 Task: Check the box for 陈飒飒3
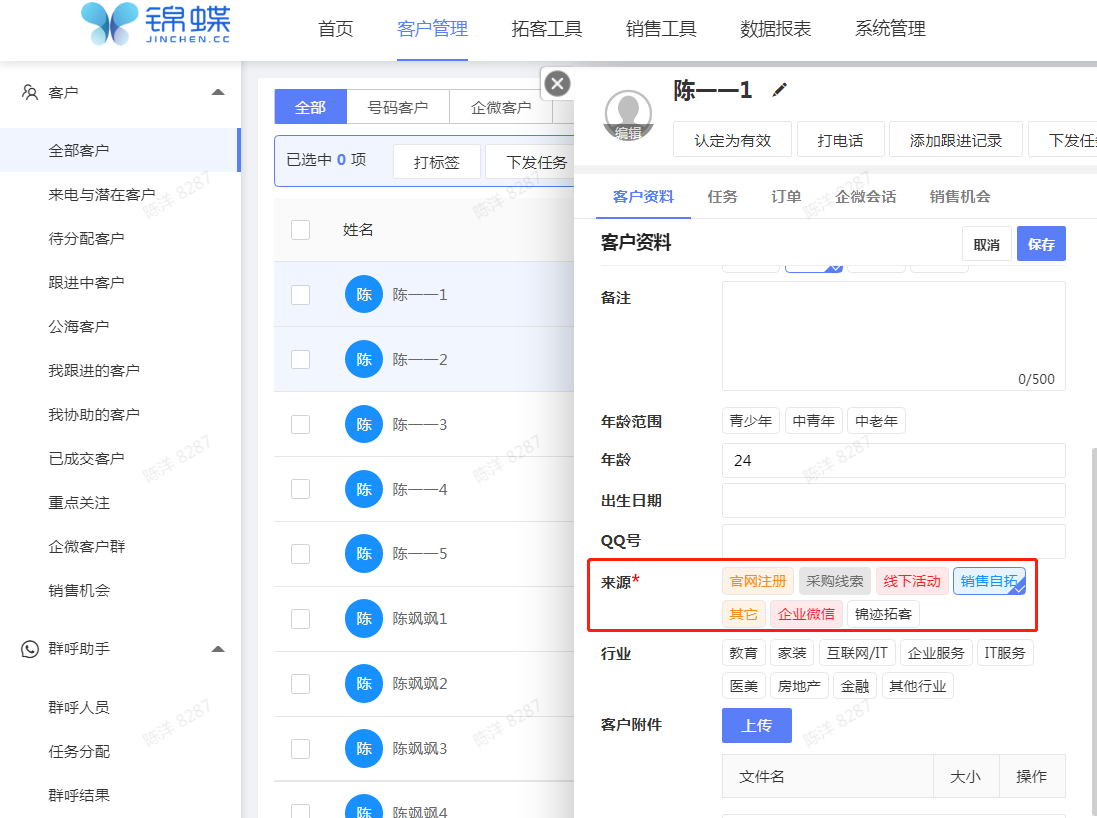click(300, 748)
